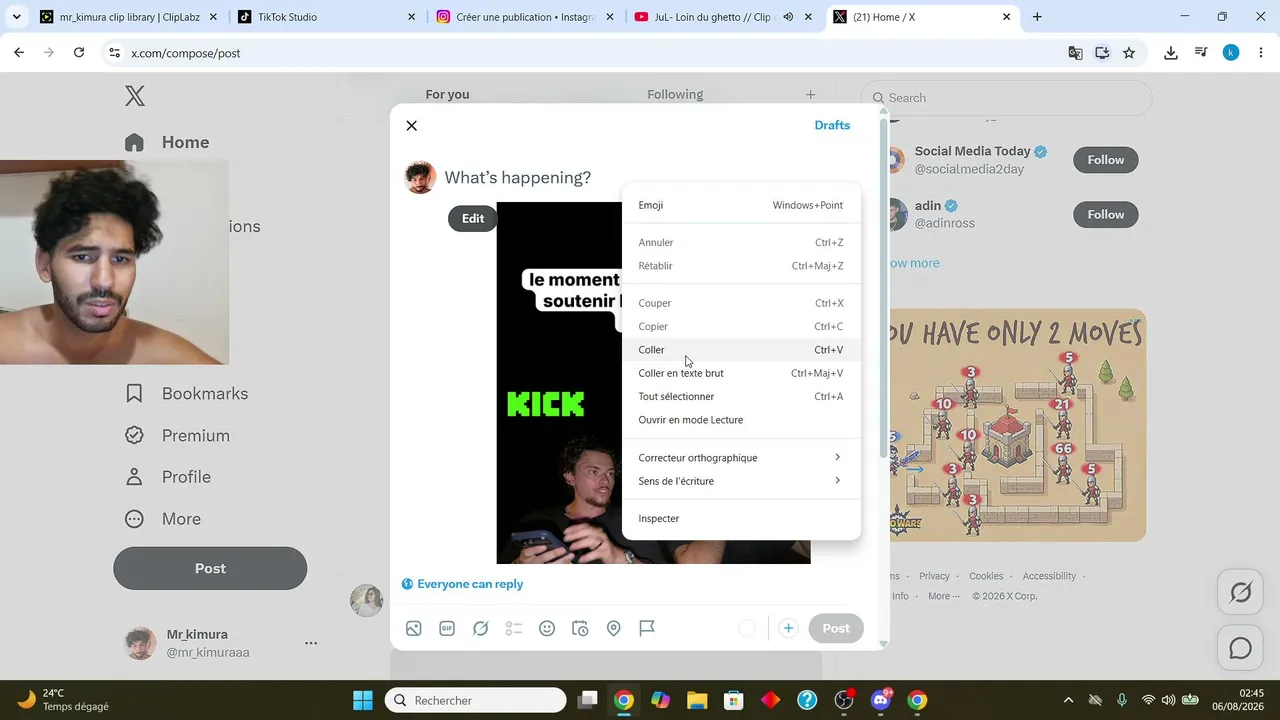
Task: Open the Google Translate icon in address bar
Action: 1075,53
